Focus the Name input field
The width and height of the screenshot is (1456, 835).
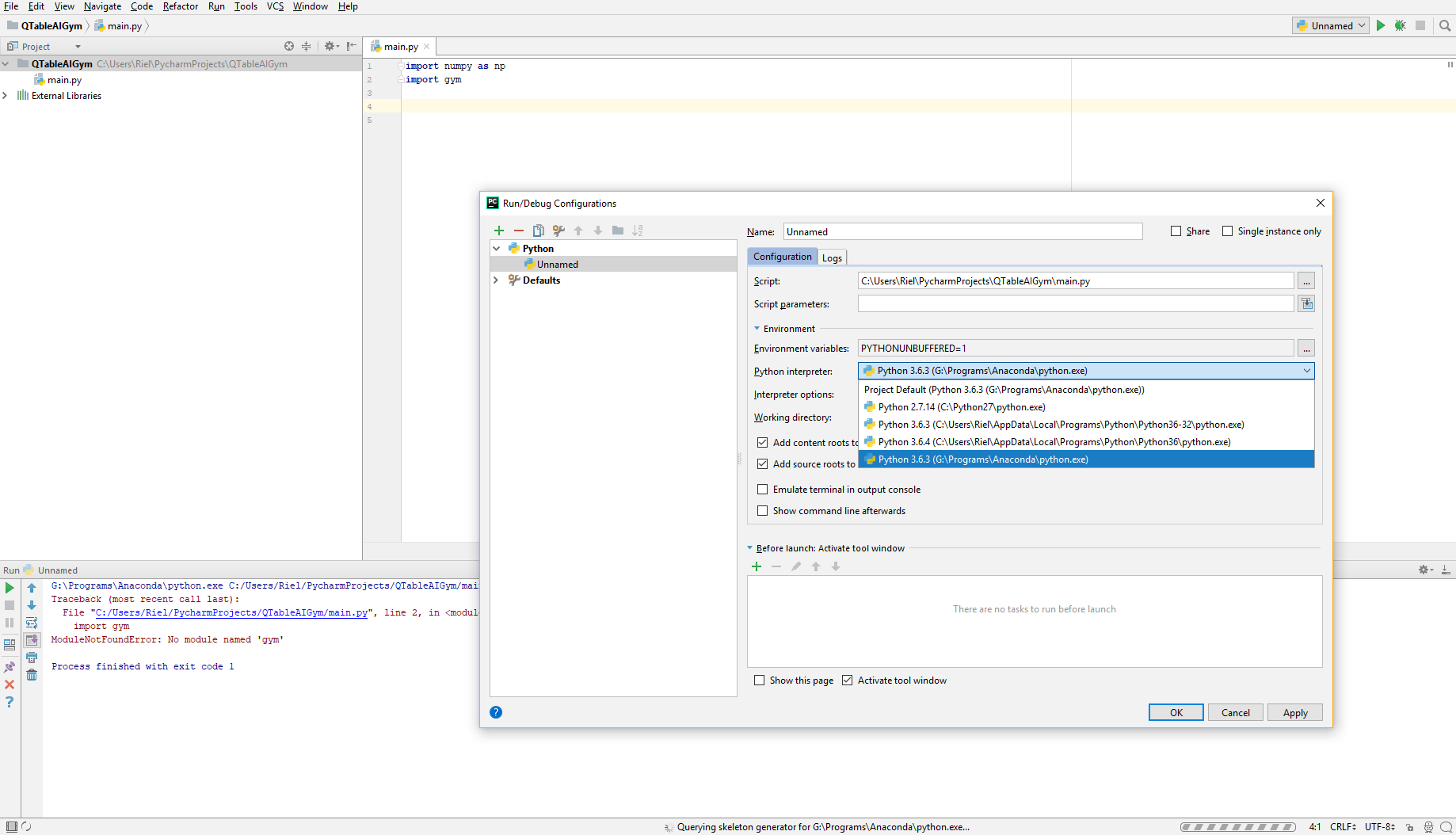coord(962,231)
